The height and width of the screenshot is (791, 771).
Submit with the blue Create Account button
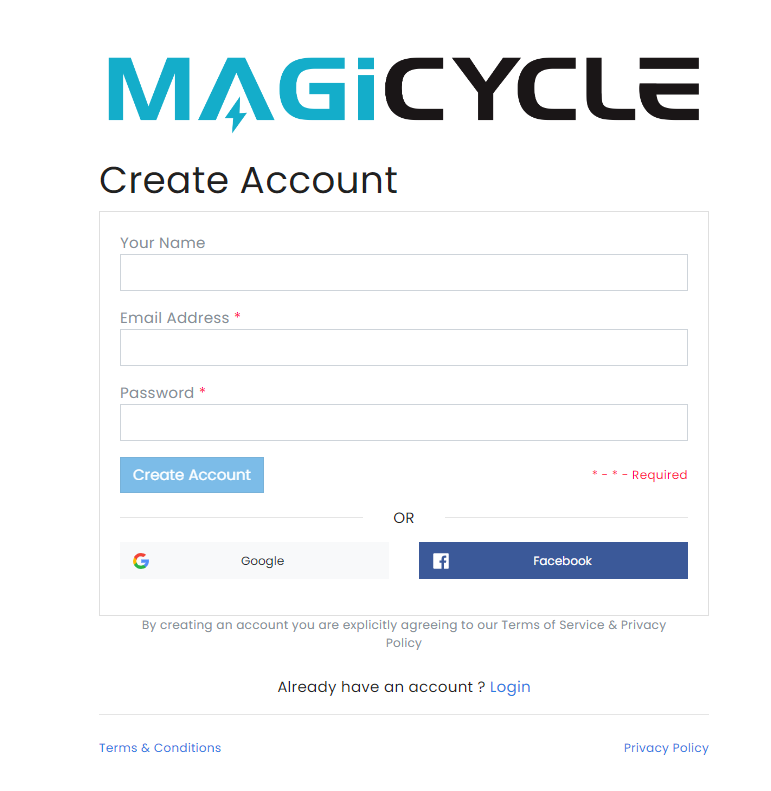point(192,475)
